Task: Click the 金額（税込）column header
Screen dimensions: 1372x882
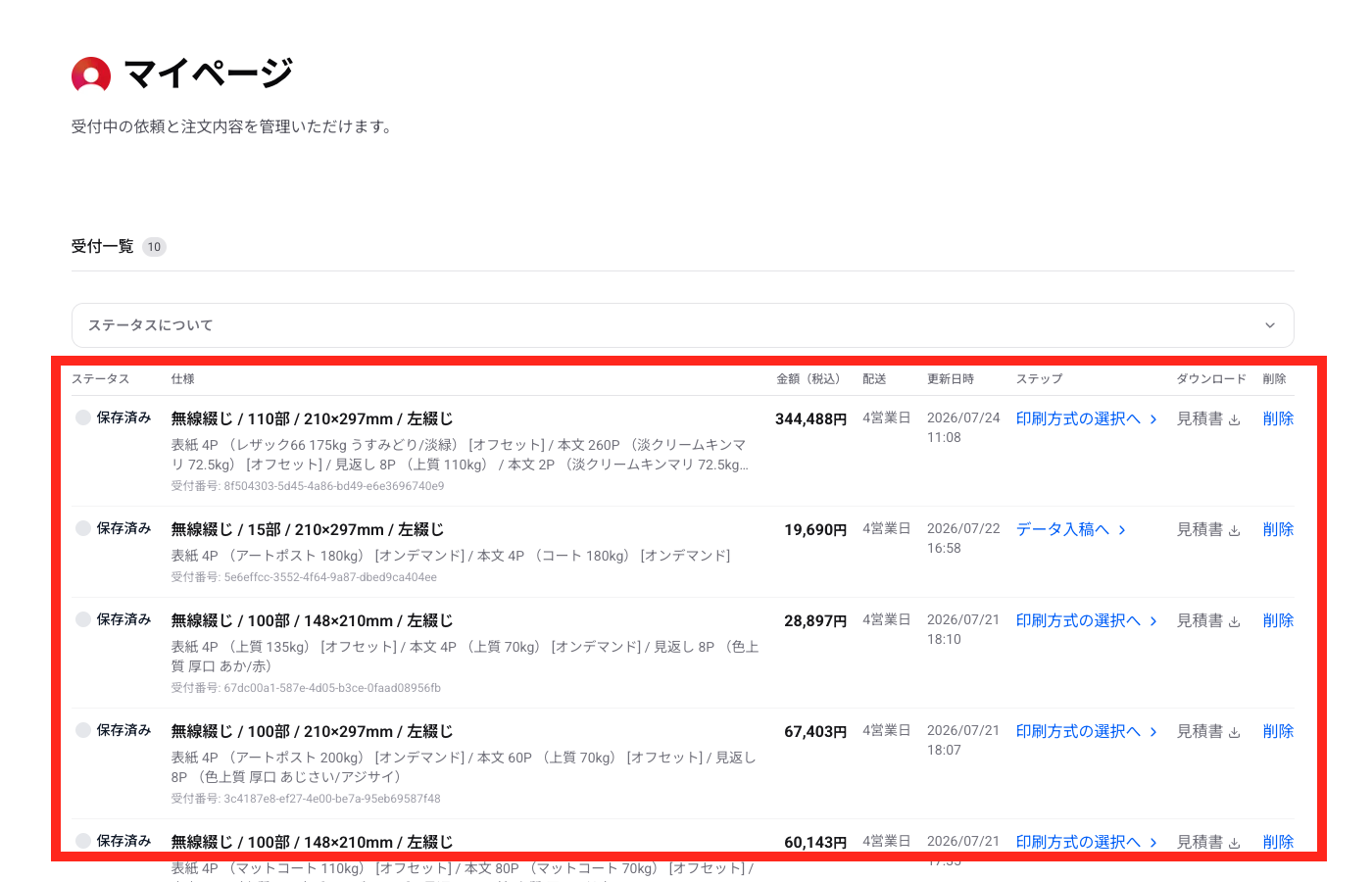Action: 811,379
